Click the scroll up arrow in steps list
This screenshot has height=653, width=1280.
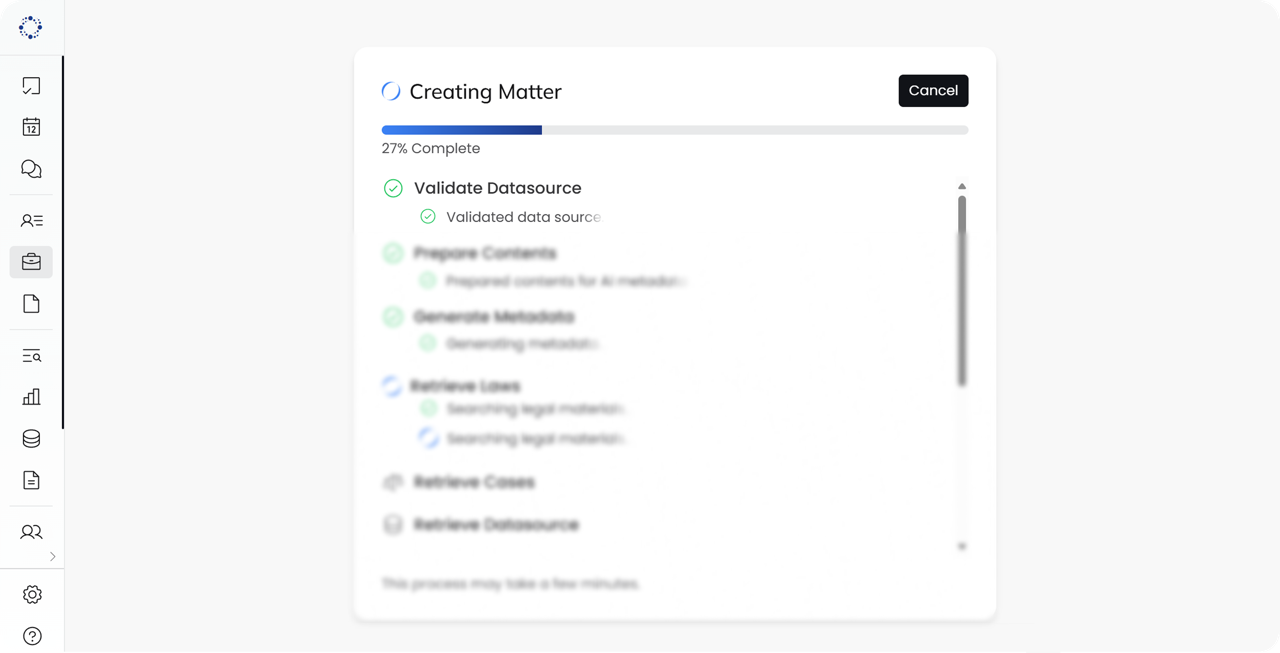click(x=962, y=186)
